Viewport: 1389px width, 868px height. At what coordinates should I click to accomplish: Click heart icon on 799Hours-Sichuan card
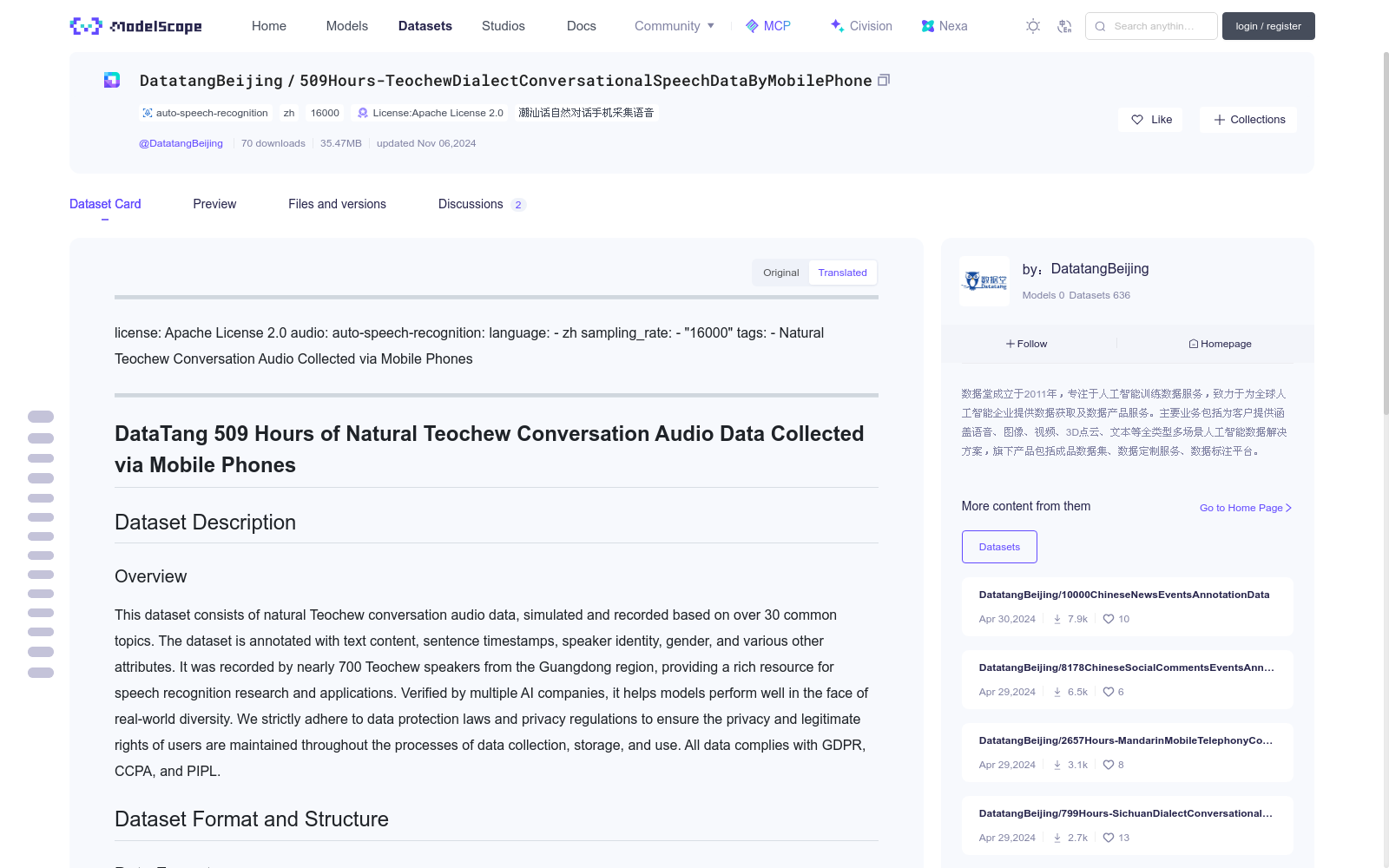(x=1109, y=838)
